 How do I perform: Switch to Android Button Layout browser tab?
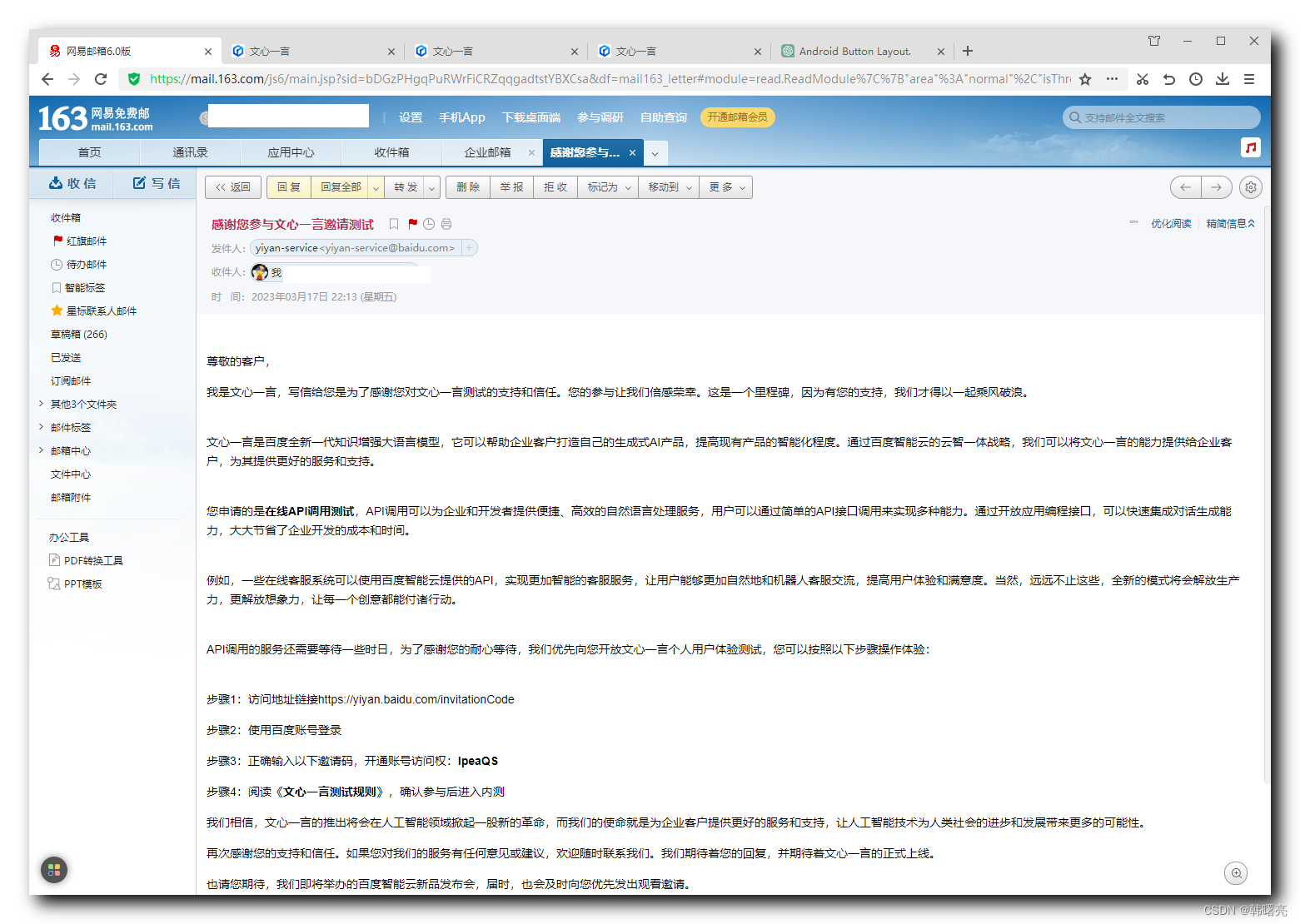(855, 51)
